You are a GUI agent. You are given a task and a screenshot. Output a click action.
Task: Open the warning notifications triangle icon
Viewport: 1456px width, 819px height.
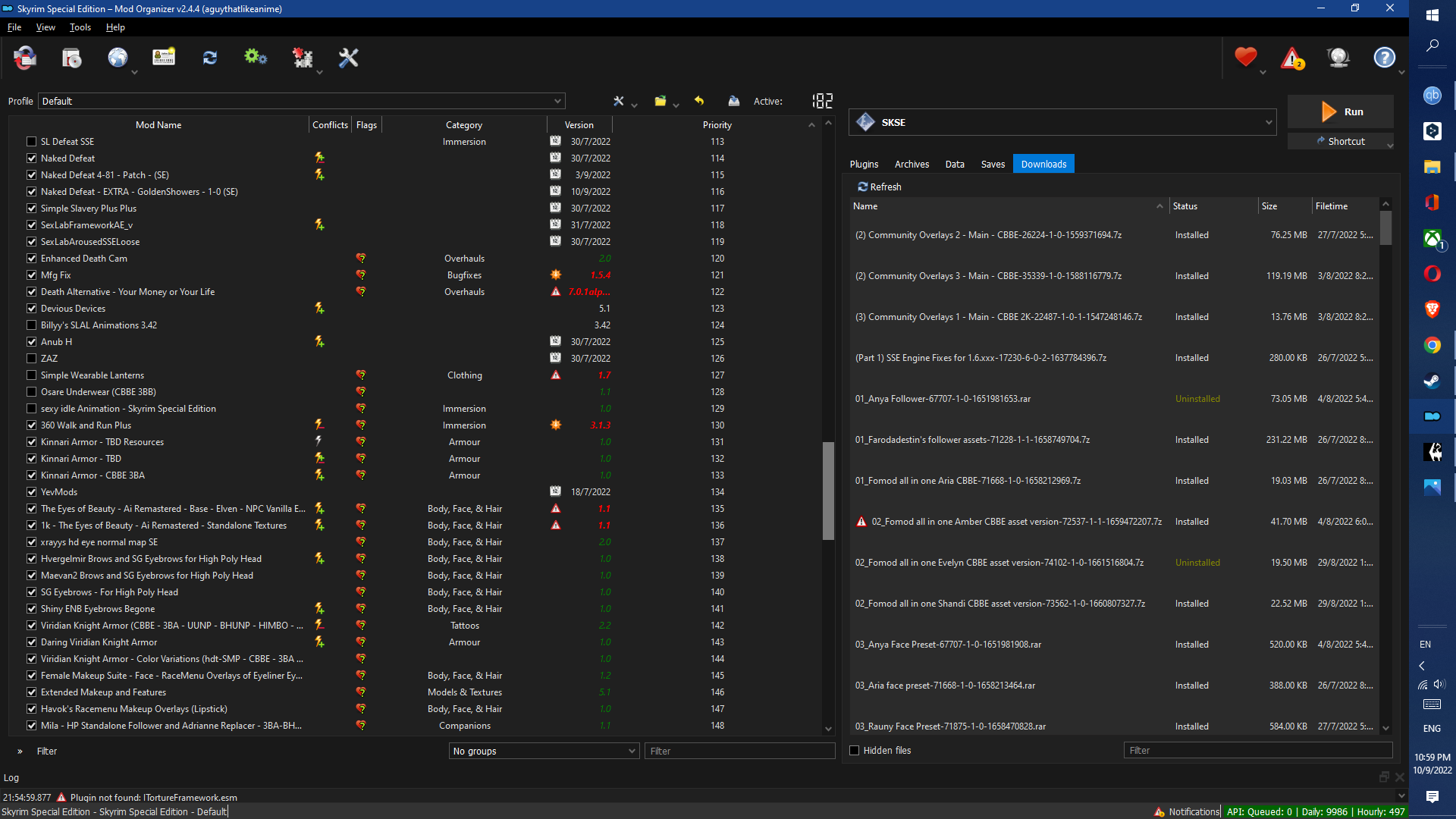(x=1292, y=58)
